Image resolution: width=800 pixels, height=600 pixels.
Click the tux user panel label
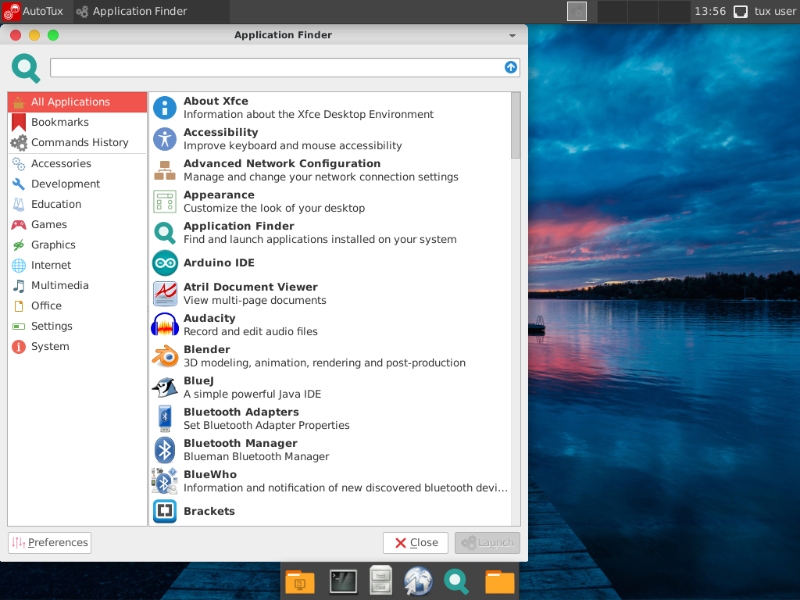774,11
